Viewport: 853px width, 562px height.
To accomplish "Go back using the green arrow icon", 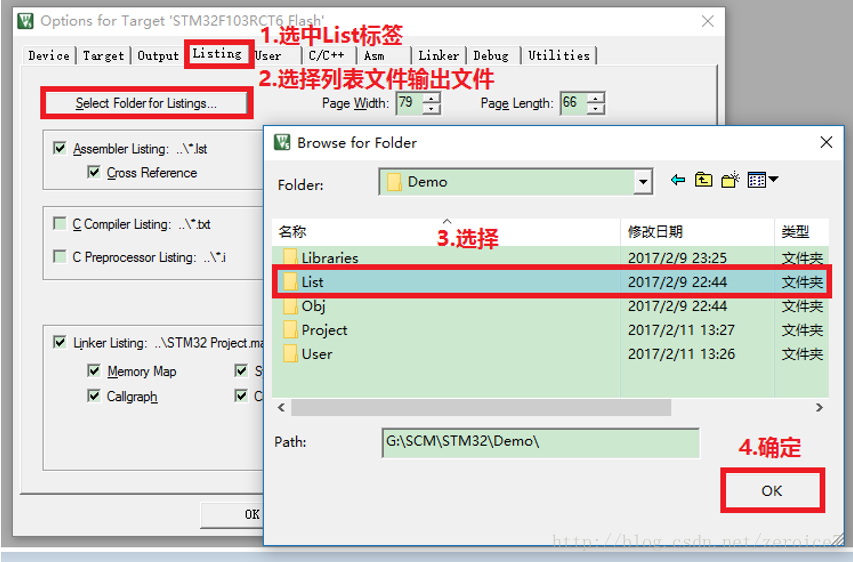I will pyautogui.click(x=678, y=180).
